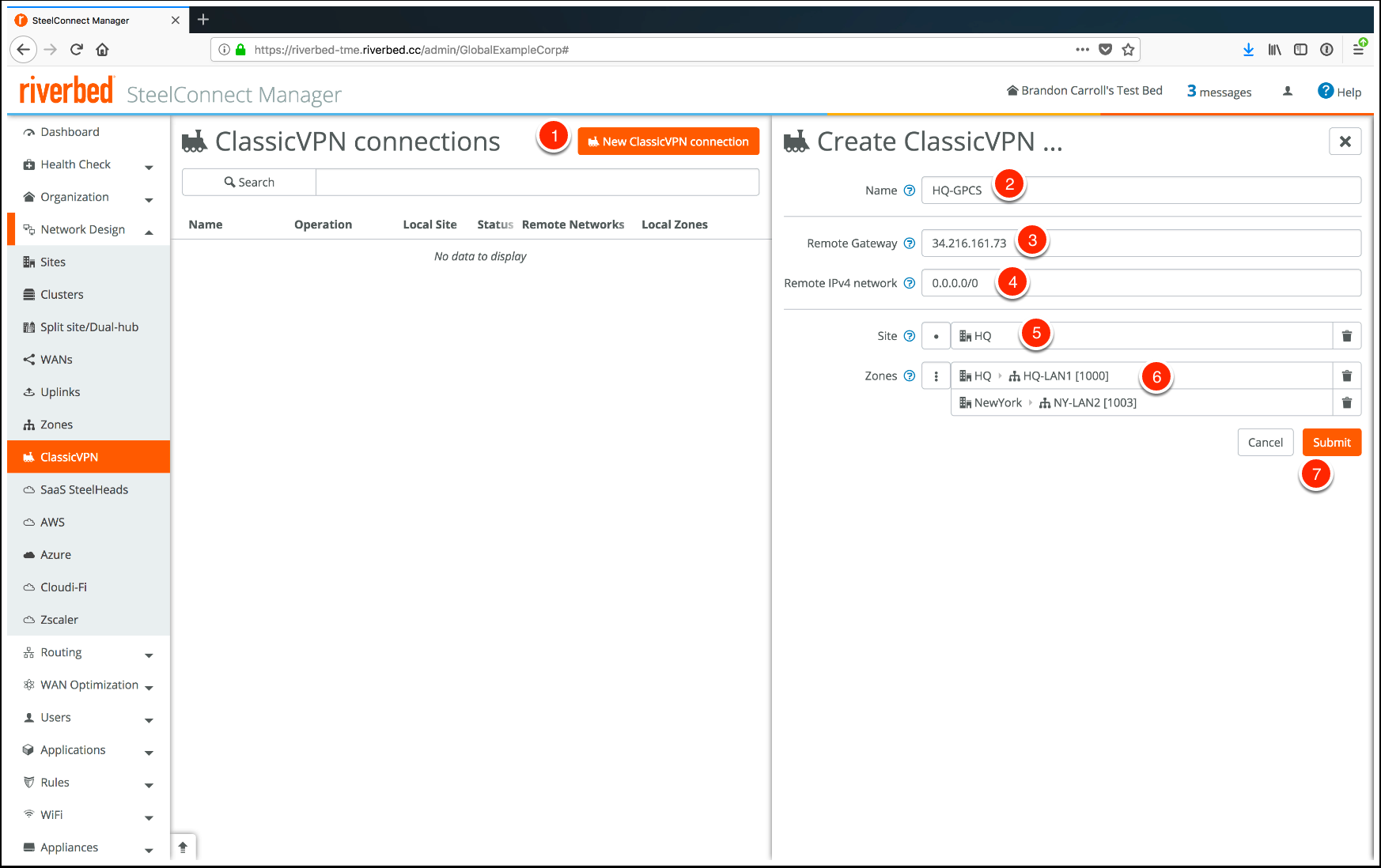The width and height of the screenshot is (1381, 868).
Task: Open the Zscaler sidebar item
Action: [59, 620]
